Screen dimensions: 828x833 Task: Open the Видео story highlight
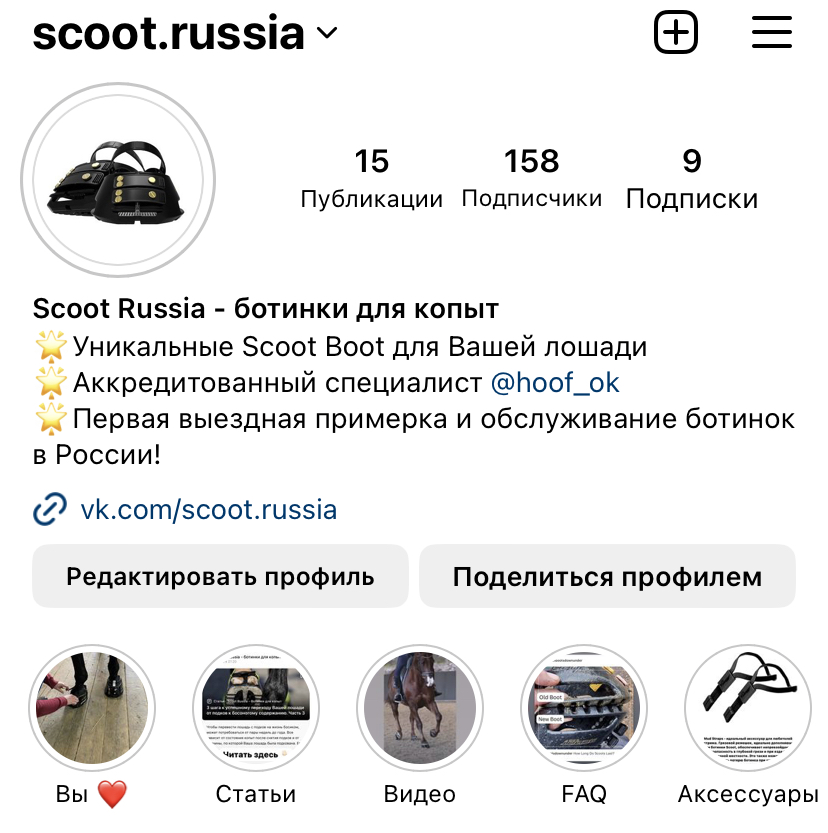click(420, 708)
